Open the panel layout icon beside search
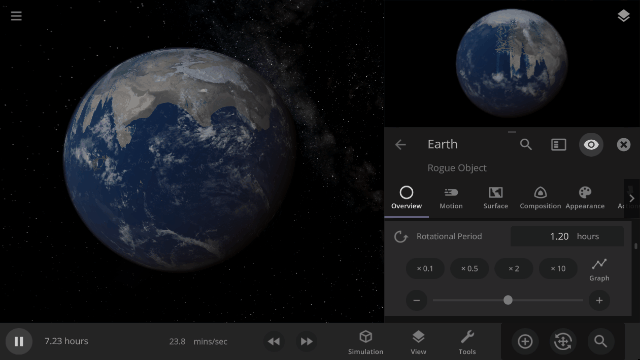 coord(558,144)
